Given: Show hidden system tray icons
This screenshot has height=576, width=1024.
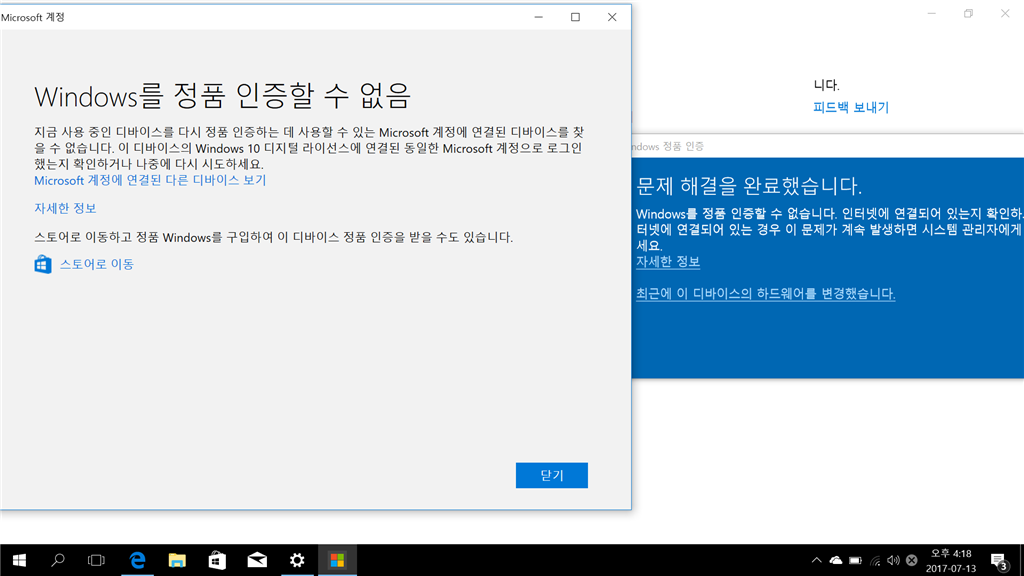Looking at the screenshot, I should (816, 560).
